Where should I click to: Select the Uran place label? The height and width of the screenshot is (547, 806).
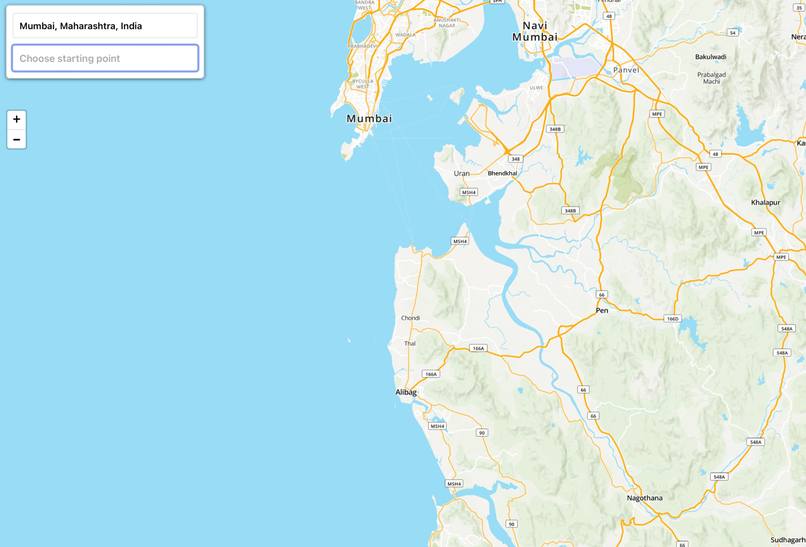coord(462,173)
